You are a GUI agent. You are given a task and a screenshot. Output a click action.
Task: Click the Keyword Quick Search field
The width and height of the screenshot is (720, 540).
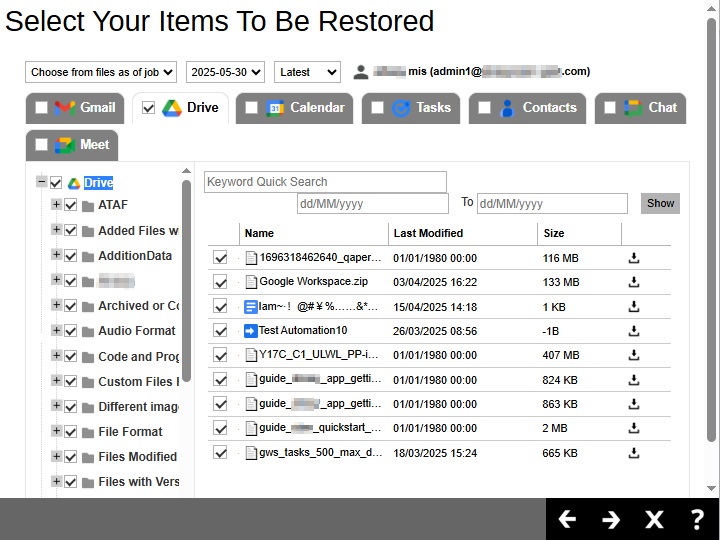325,182
